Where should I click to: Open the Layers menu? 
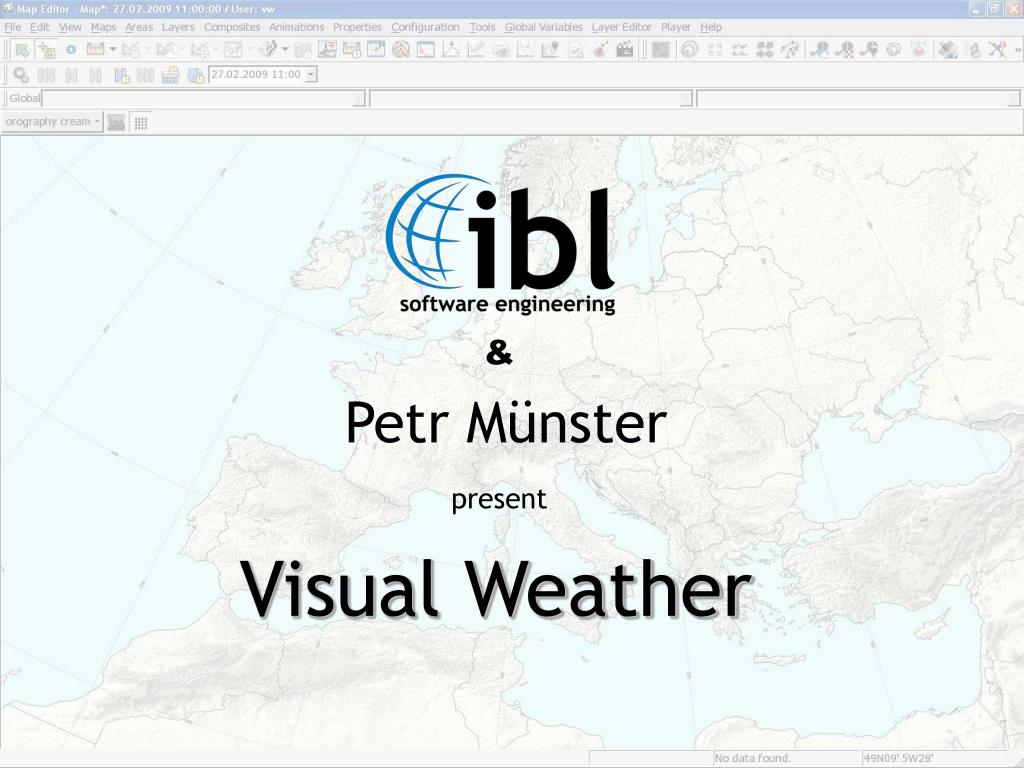[178, 27]
